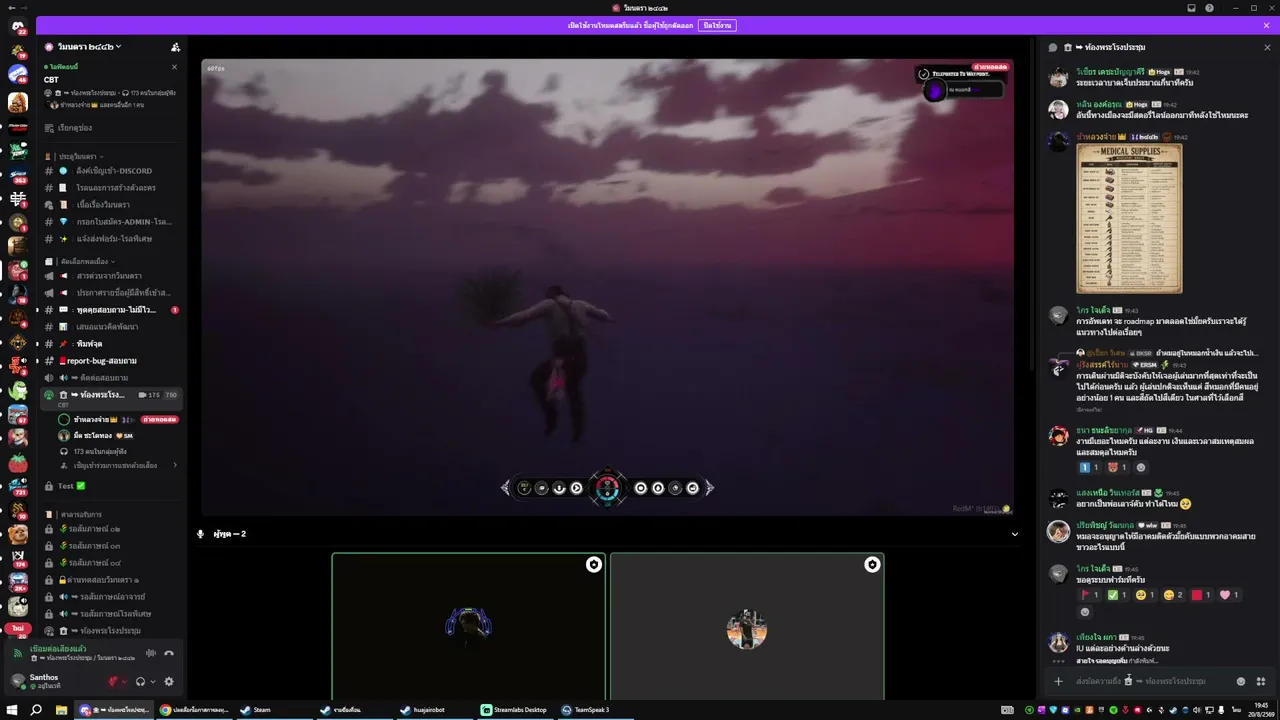The width and height of the screenshot is (1280, 720).
Task: Switch to Streamlabs Desktop in the taskbar
Action: tap(515, 710)
